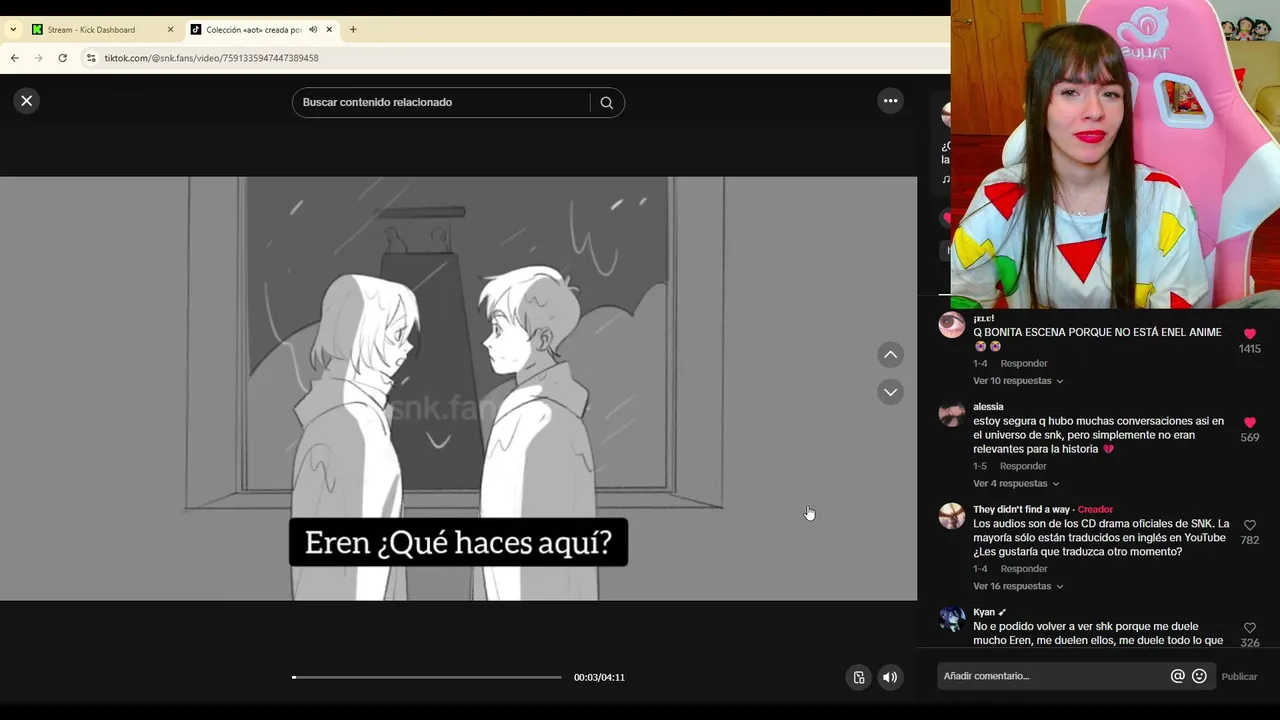The width and height of the screenshot is (1280, 720).
Task: Toggle the auto-scroll icon beside volume
Action: [x=858, y=677]
